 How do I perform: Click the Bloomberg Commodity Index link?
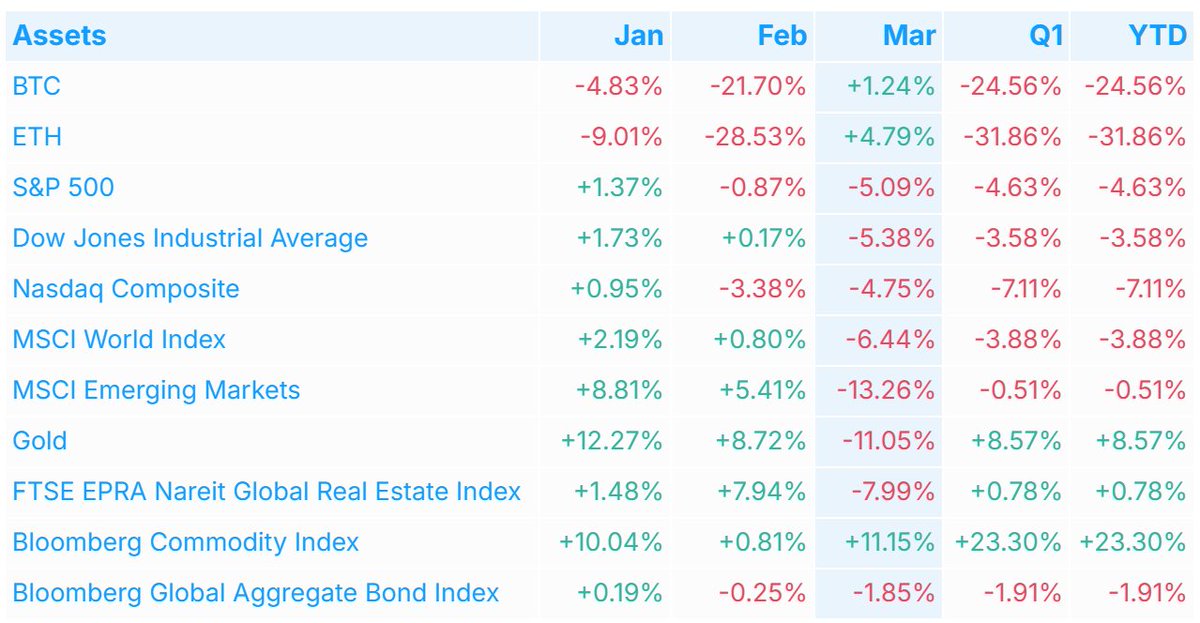185,542
